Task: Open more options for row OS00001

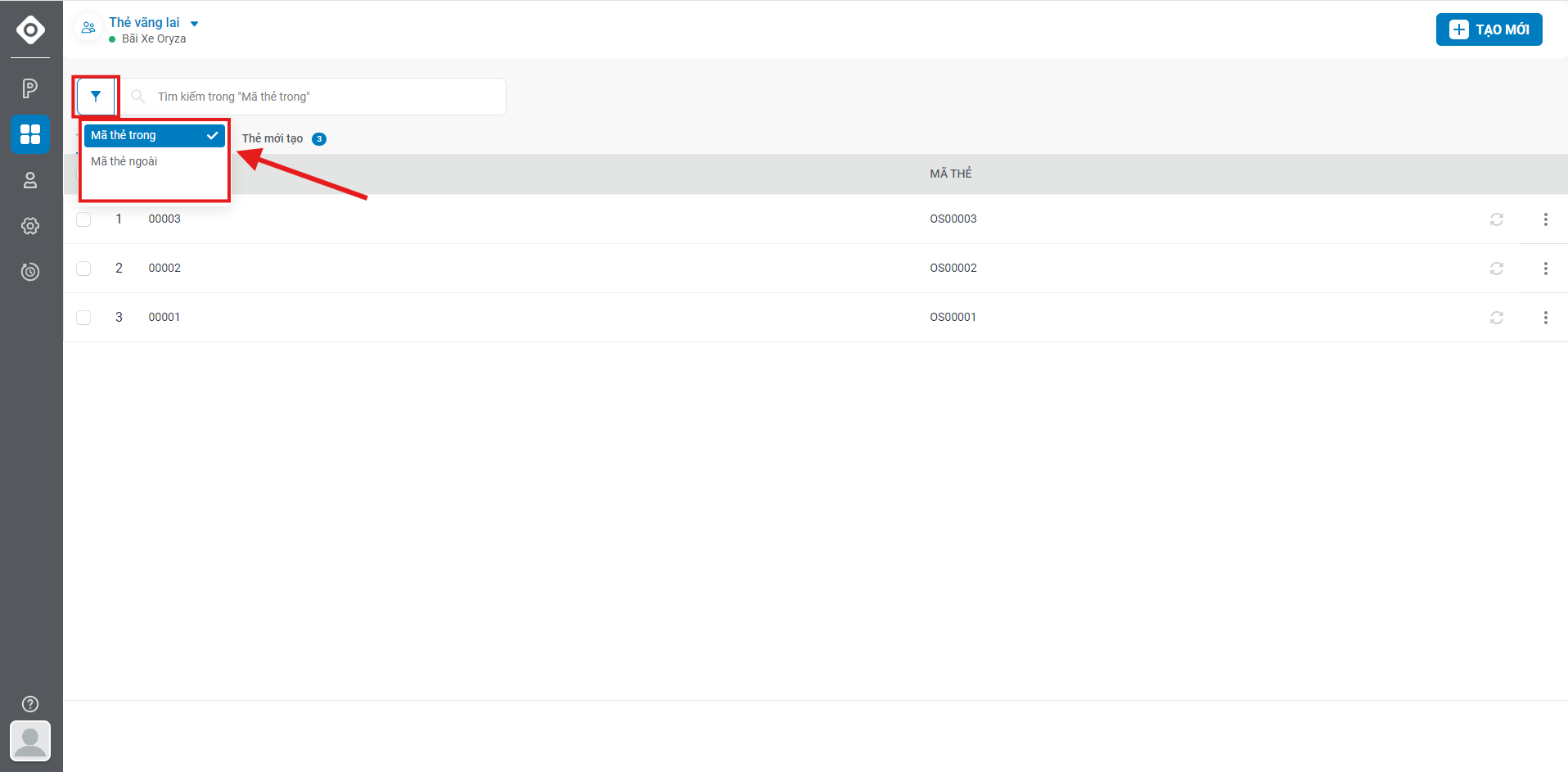Action: (1545, 318)
